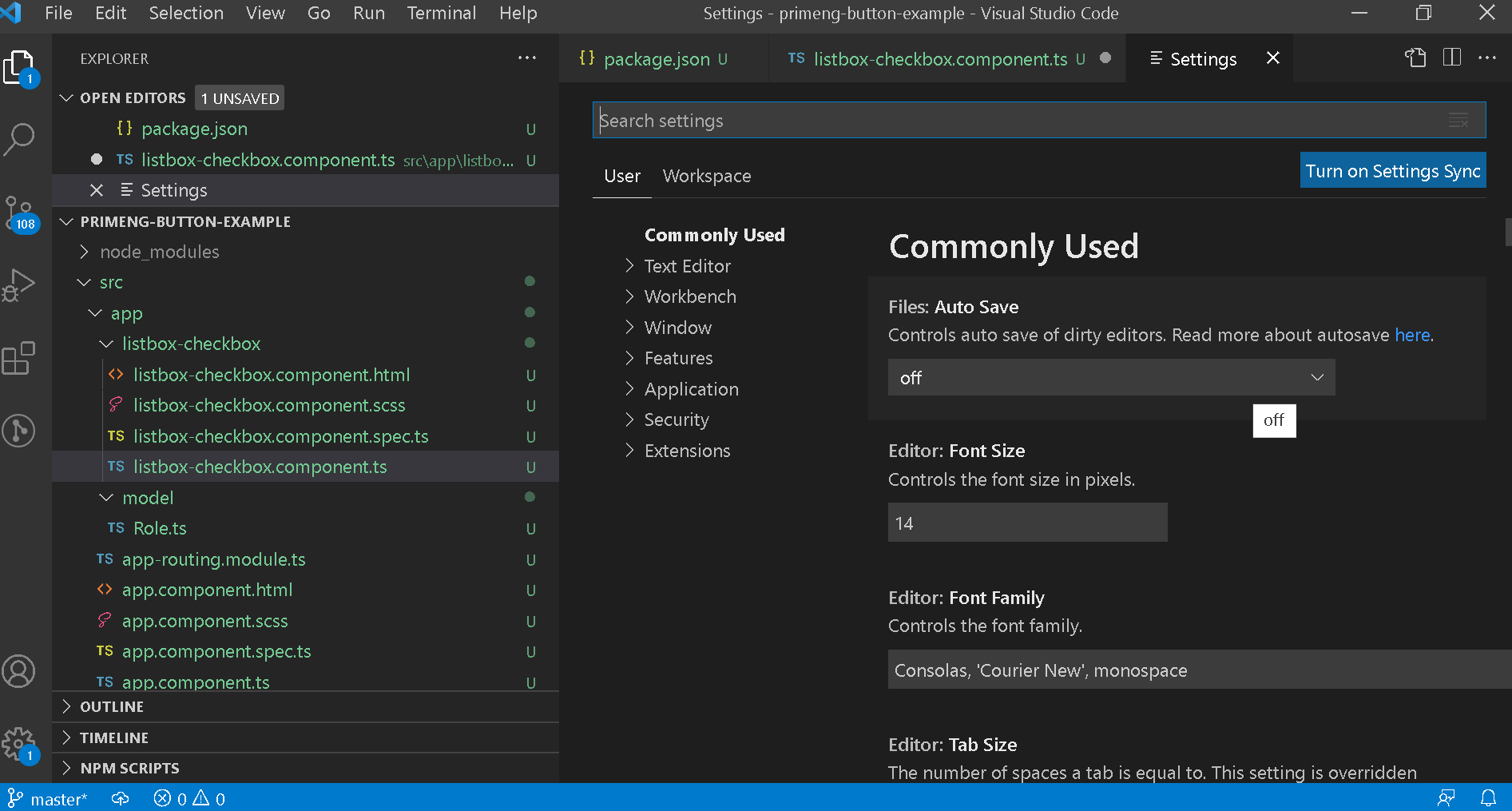Open the Search view in activity bar
1512x811 pixels.
point(19,139)
